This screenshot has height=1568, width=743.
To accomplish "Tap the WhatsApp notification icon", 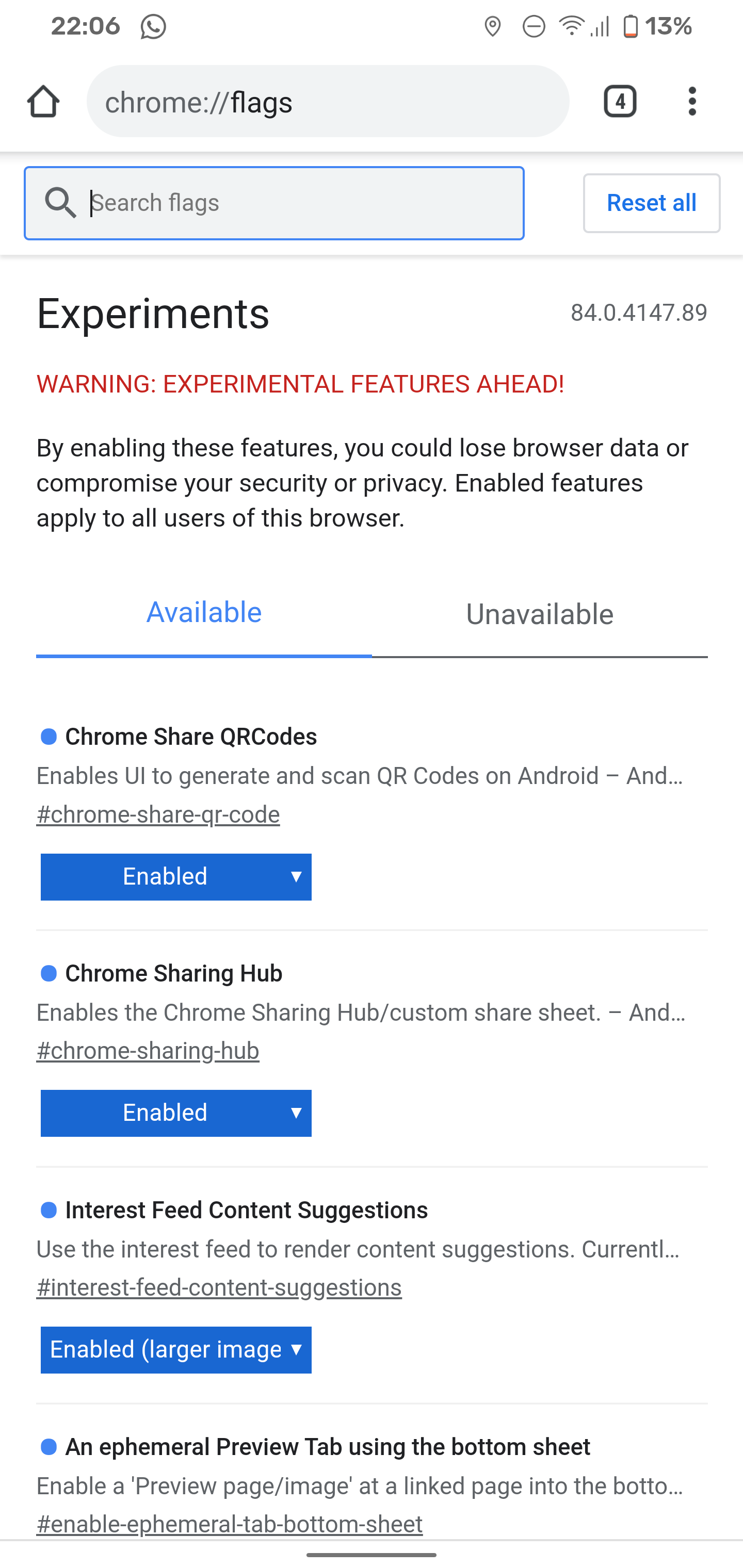I will pyautogui.click(x=152, y=26).
